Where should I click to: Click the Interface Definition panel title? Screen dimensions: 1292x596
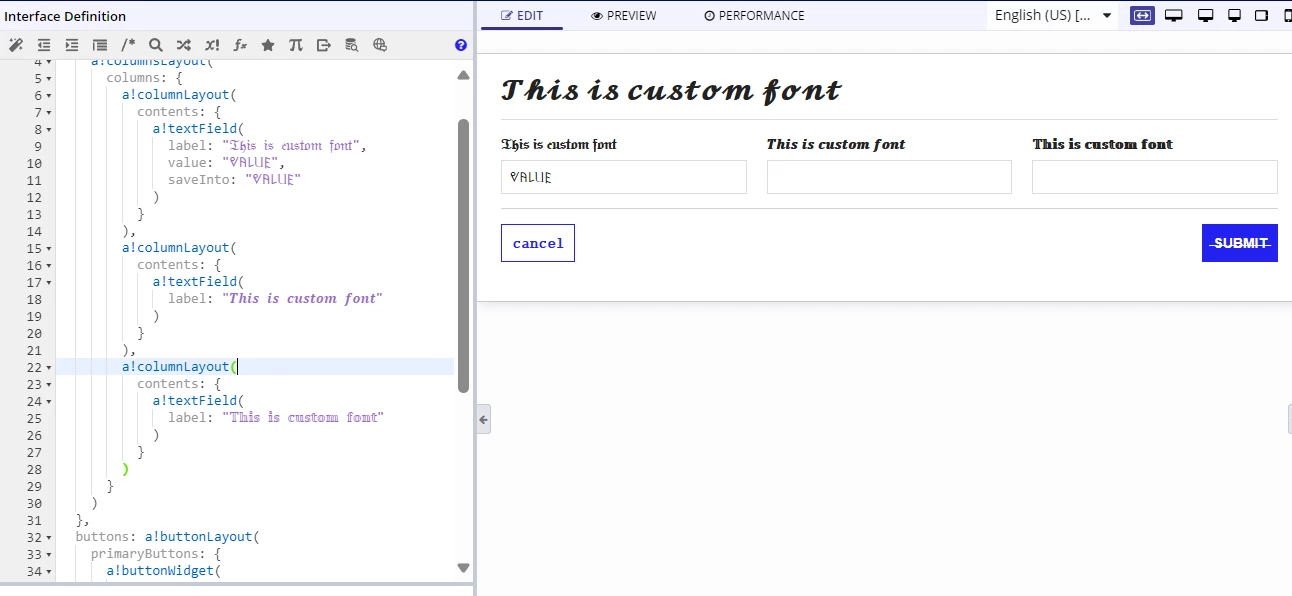(65, 16)
